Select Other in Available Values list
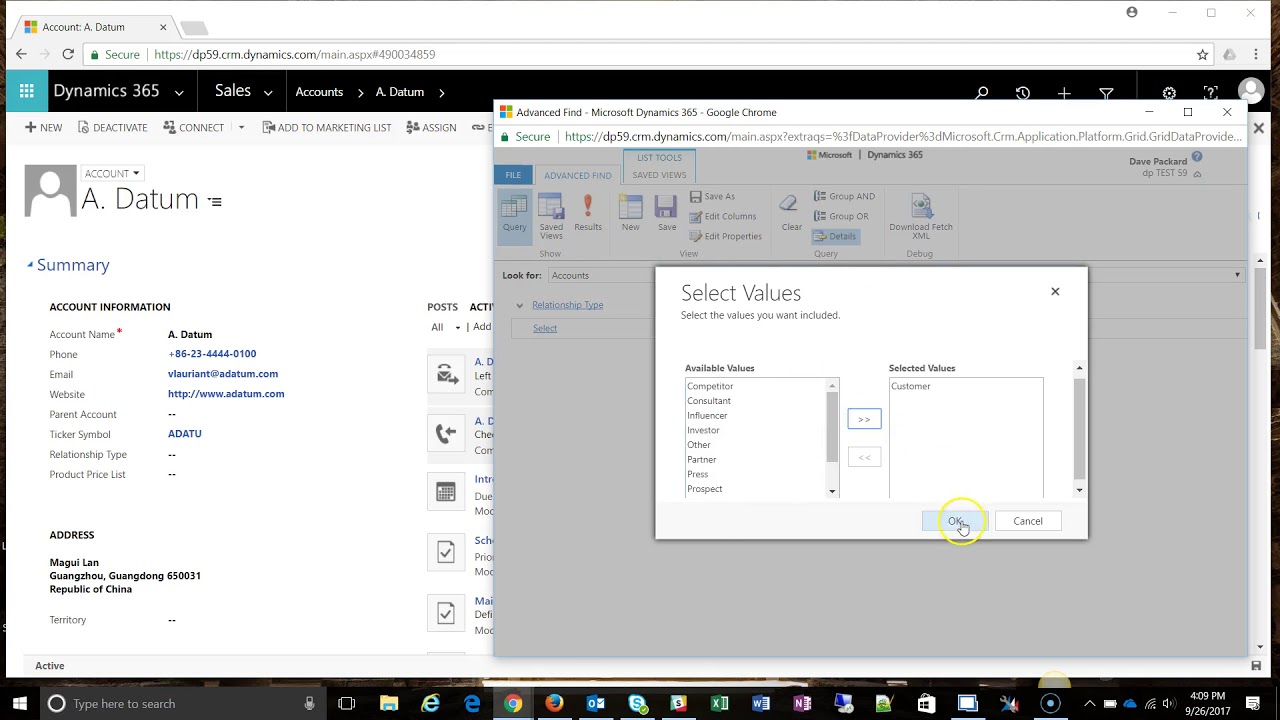Image resolution: width=1280 pixels, height=720 pixels. [699, 445]
